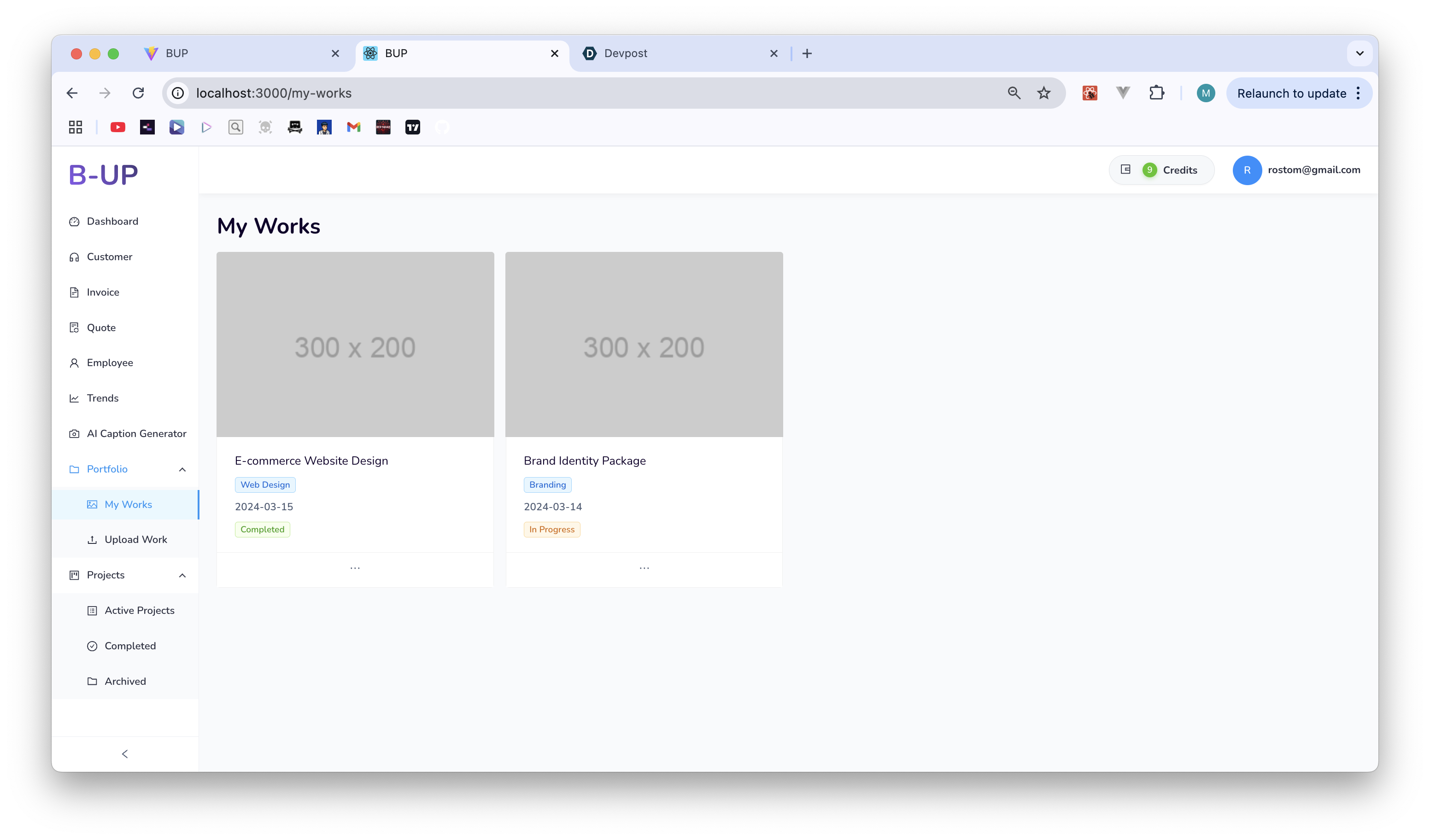Viewport: 1430px width, 840px height.
Task: Click the Trends chart icon item
Action: tap(102, 398)
